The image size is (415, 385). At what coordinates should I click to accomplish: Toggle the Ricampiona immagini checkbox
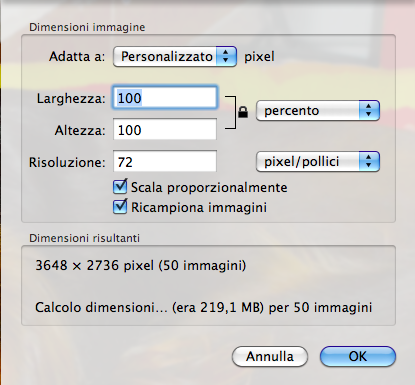pyautogui.click(x=120, y=207)
